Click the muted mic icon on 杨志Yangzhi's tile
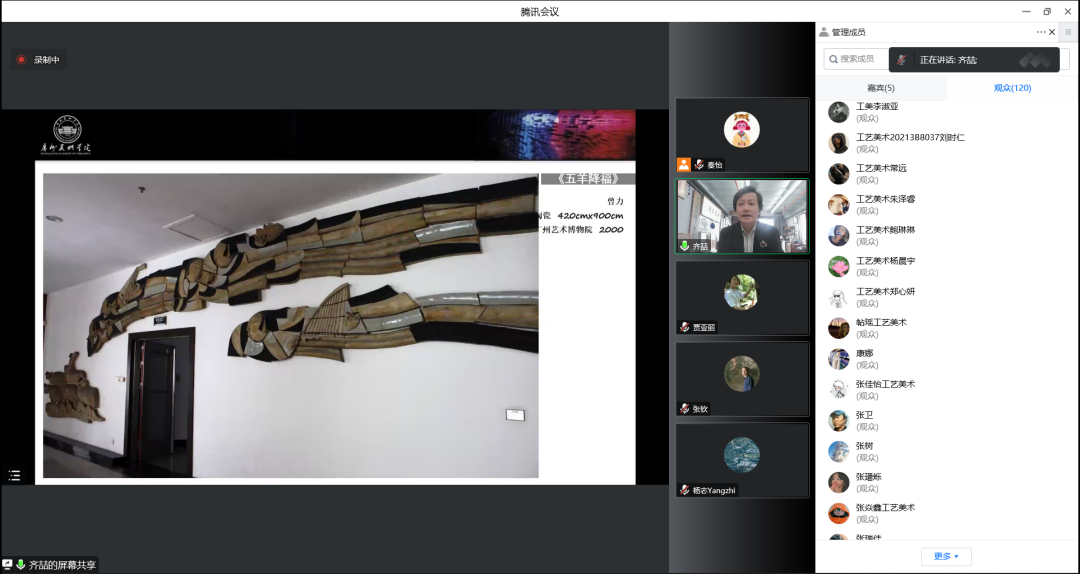 point(684,490)
